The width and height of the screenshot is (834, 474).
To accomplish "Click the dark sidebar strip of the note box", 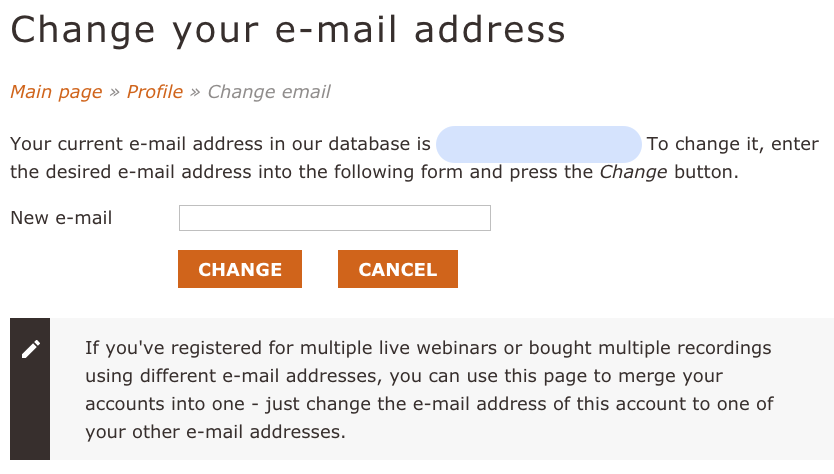I will [x=30, y=389].
